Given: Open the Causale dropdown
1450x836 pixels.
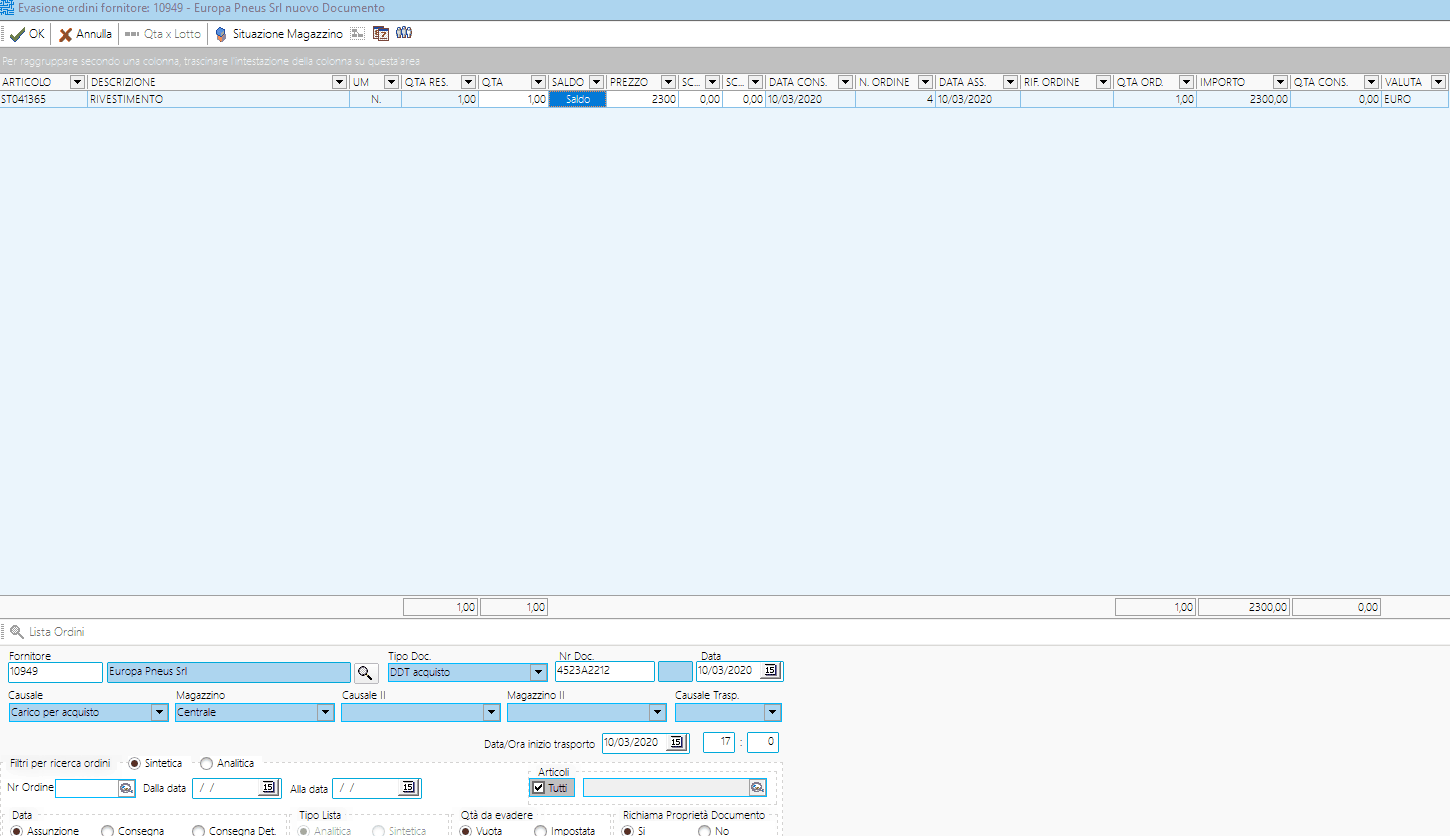Looking at the screenshot, I should [160, 713].
